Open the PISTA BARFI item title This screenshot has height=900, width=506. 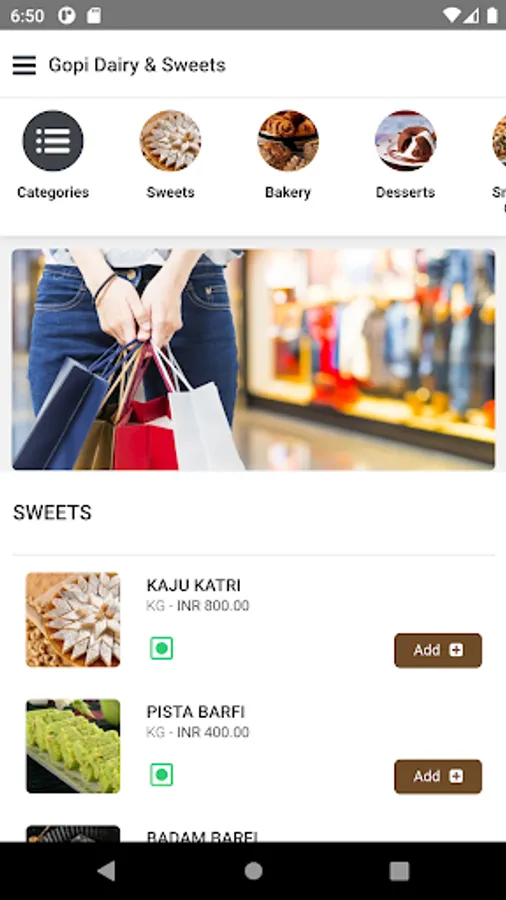tap(196, 712)
